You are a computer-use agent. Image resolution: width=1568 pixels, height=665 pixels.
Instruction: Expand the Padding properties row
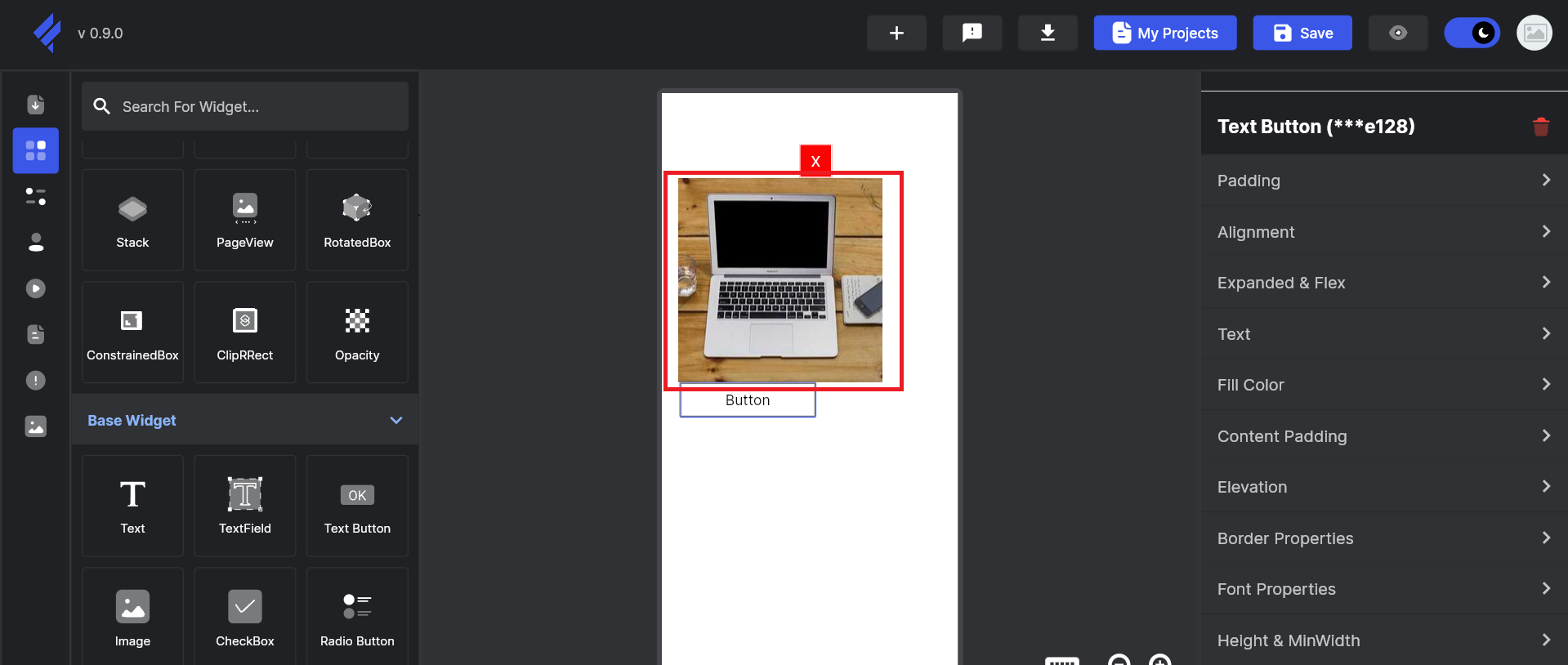tap(1383, 181)
